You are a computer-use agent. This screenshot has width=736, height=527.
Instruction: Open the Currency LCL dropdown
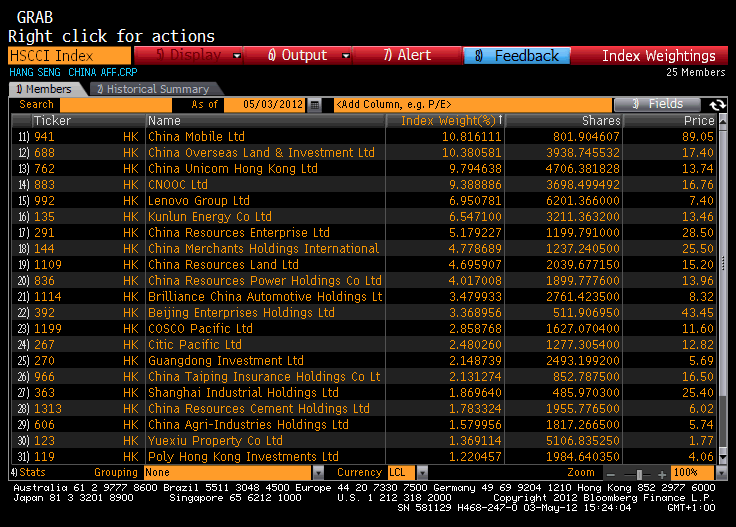[x=423, y=472]
